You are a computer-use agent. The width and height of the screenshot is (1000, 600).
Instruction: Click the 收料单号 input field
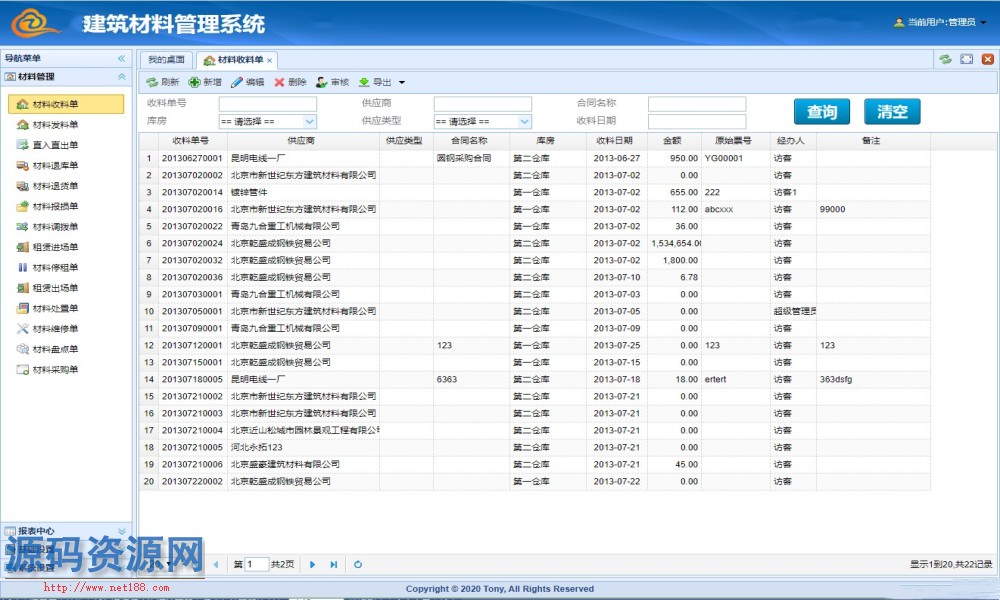(x=267, y=104)
